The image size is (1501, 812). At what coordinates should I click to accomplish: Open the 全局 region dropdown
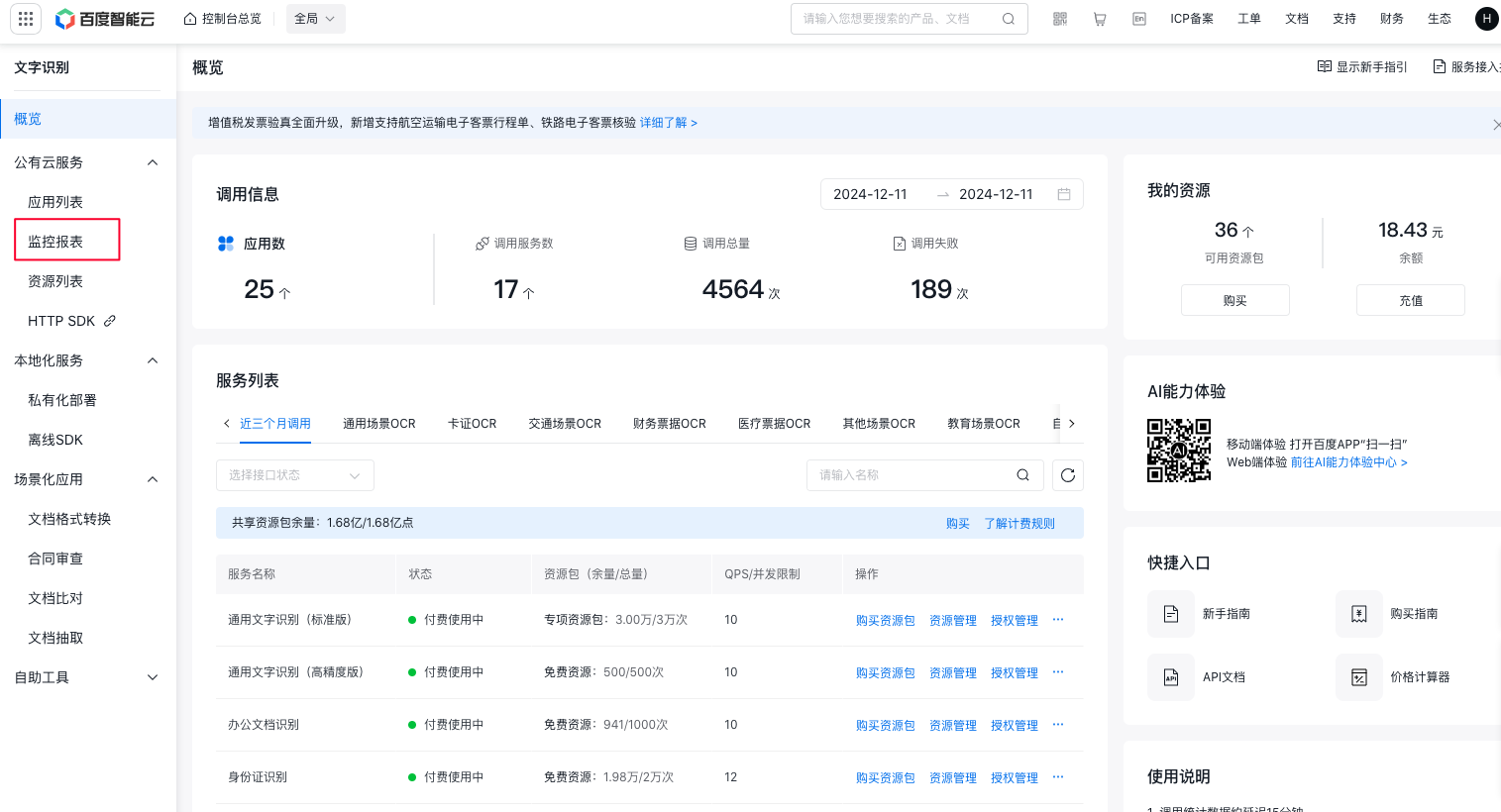(316, 19)
